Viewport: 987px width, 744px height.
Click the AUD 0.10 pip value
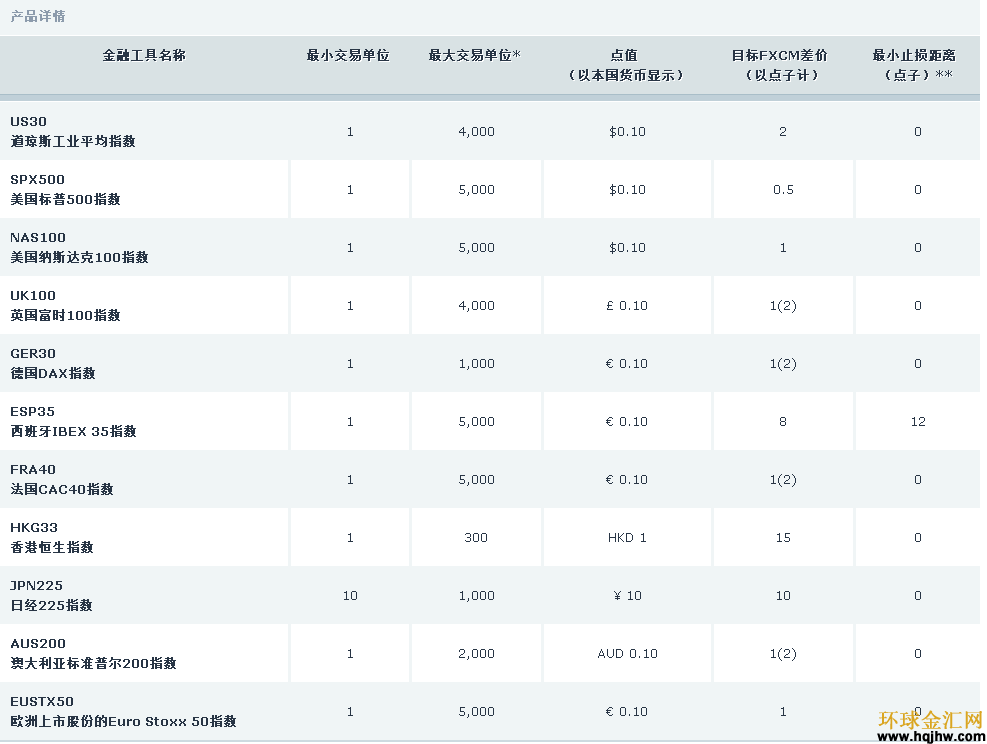tap(627, 653)
